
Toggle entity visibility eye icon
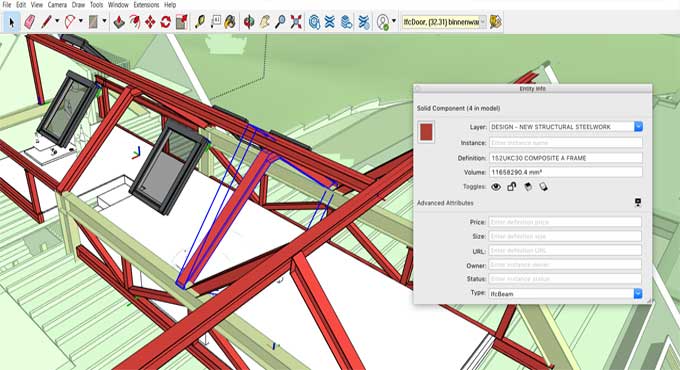click(496, 187)
